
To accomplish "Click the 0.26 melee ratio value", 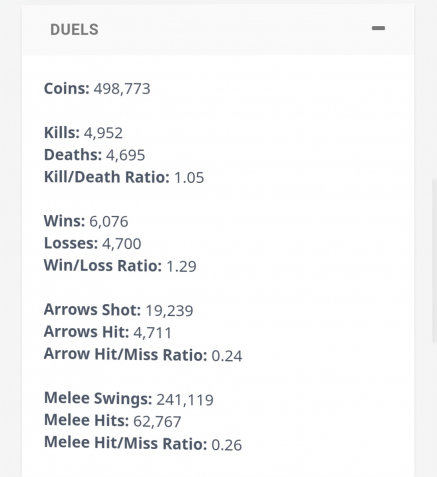I will (x=227, y=444).
